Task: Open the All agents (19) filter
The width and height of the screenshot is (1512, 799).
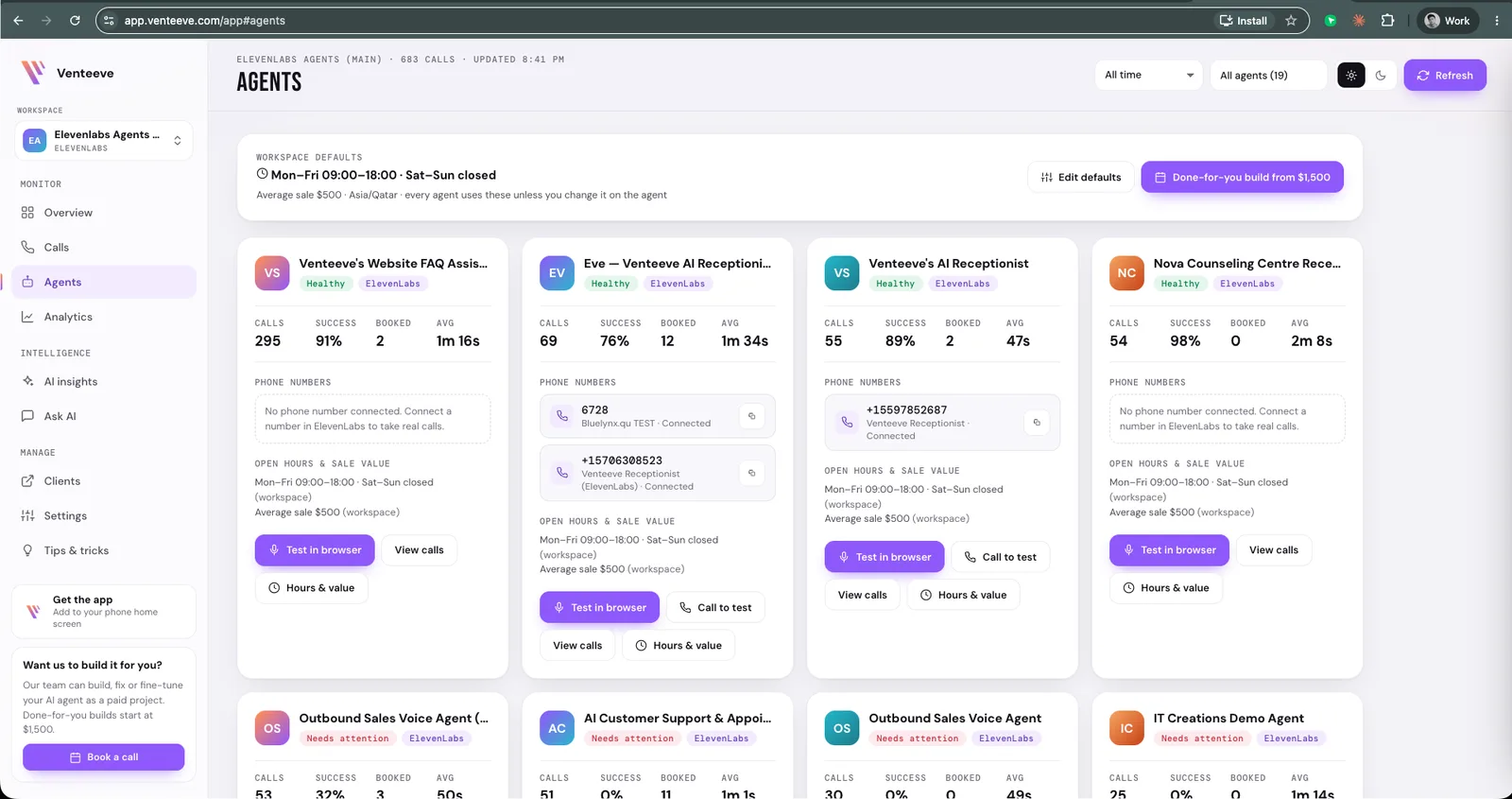Action: [1268, 76]
